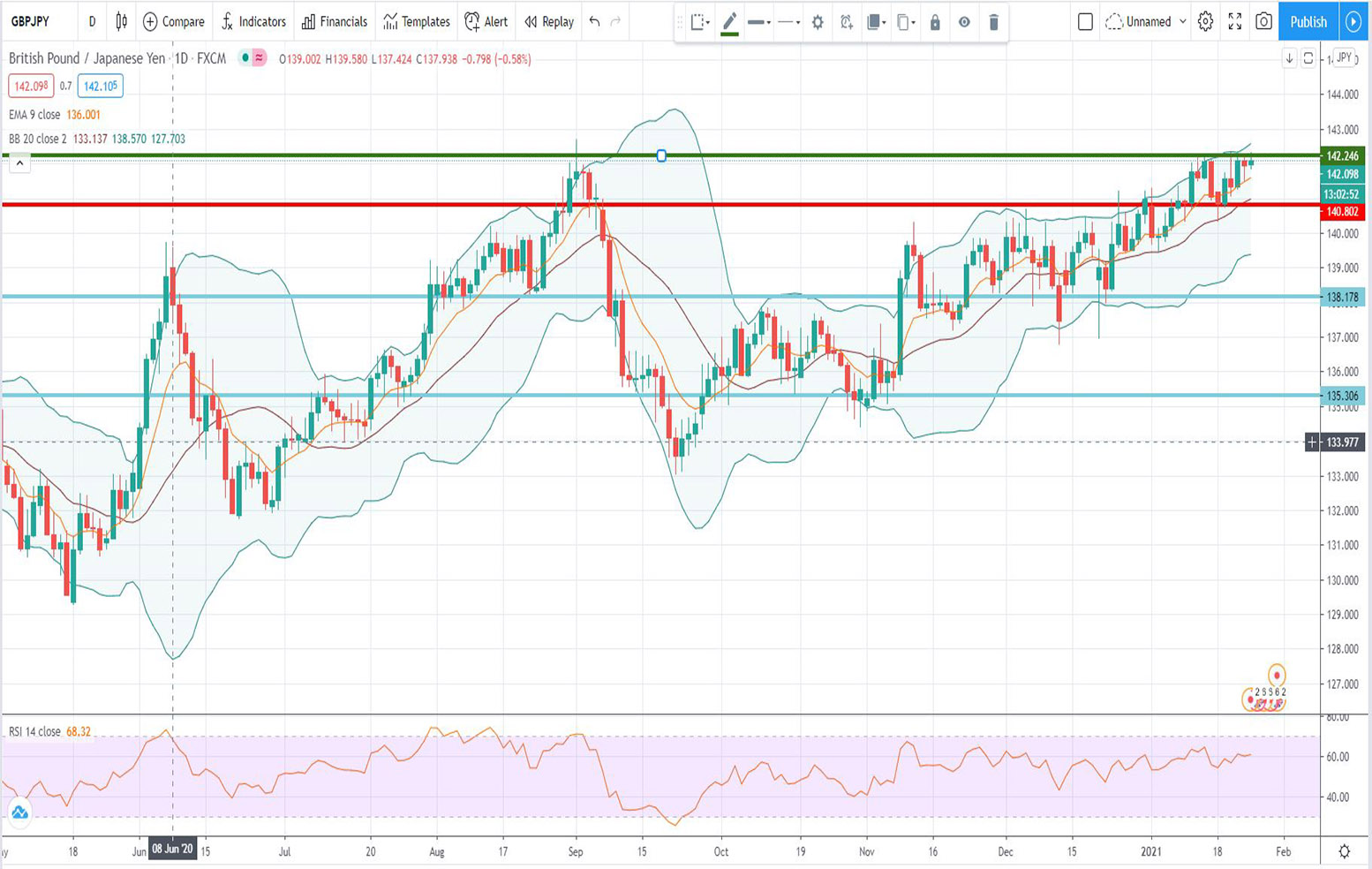
Task: Open the Templates menu
Action: (416, 22)
